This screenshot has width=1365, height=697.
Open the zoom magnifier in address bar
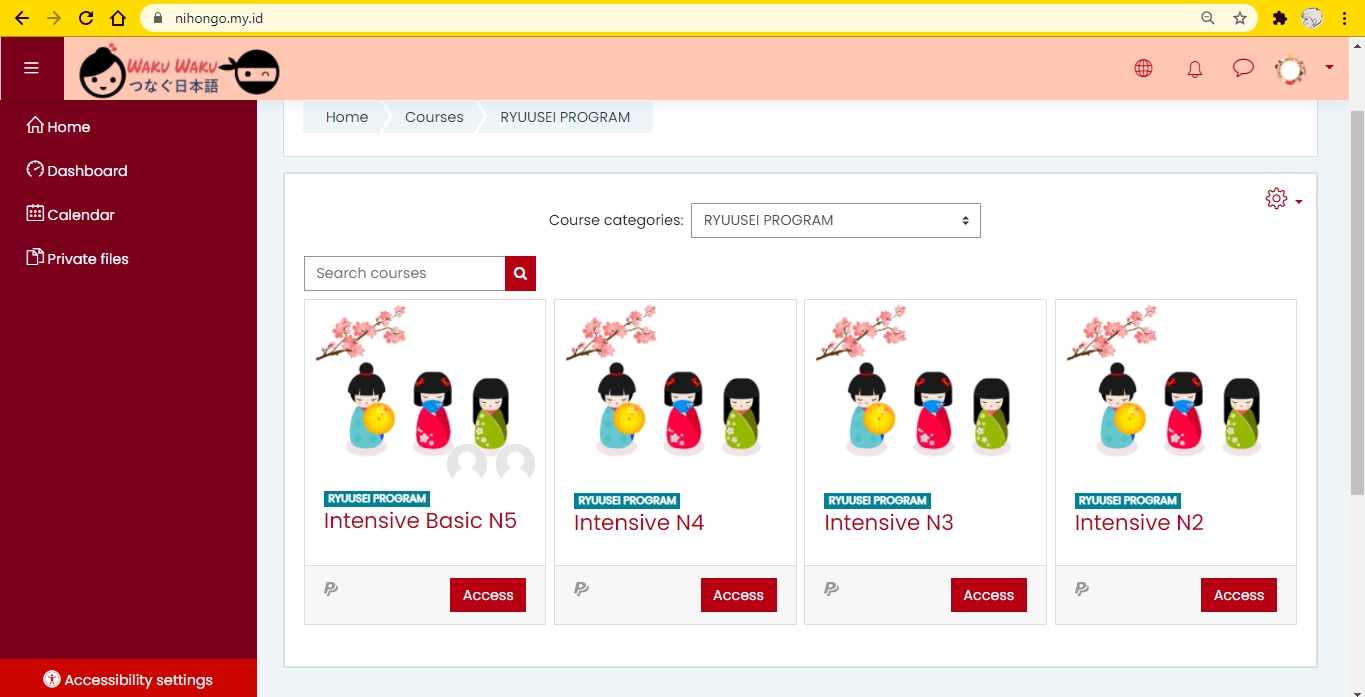pyautogui.click(x=1208, y=18)
